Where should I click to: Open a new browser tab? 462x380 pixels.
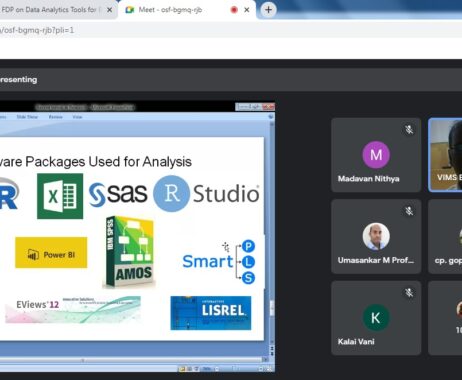[268, 10]
